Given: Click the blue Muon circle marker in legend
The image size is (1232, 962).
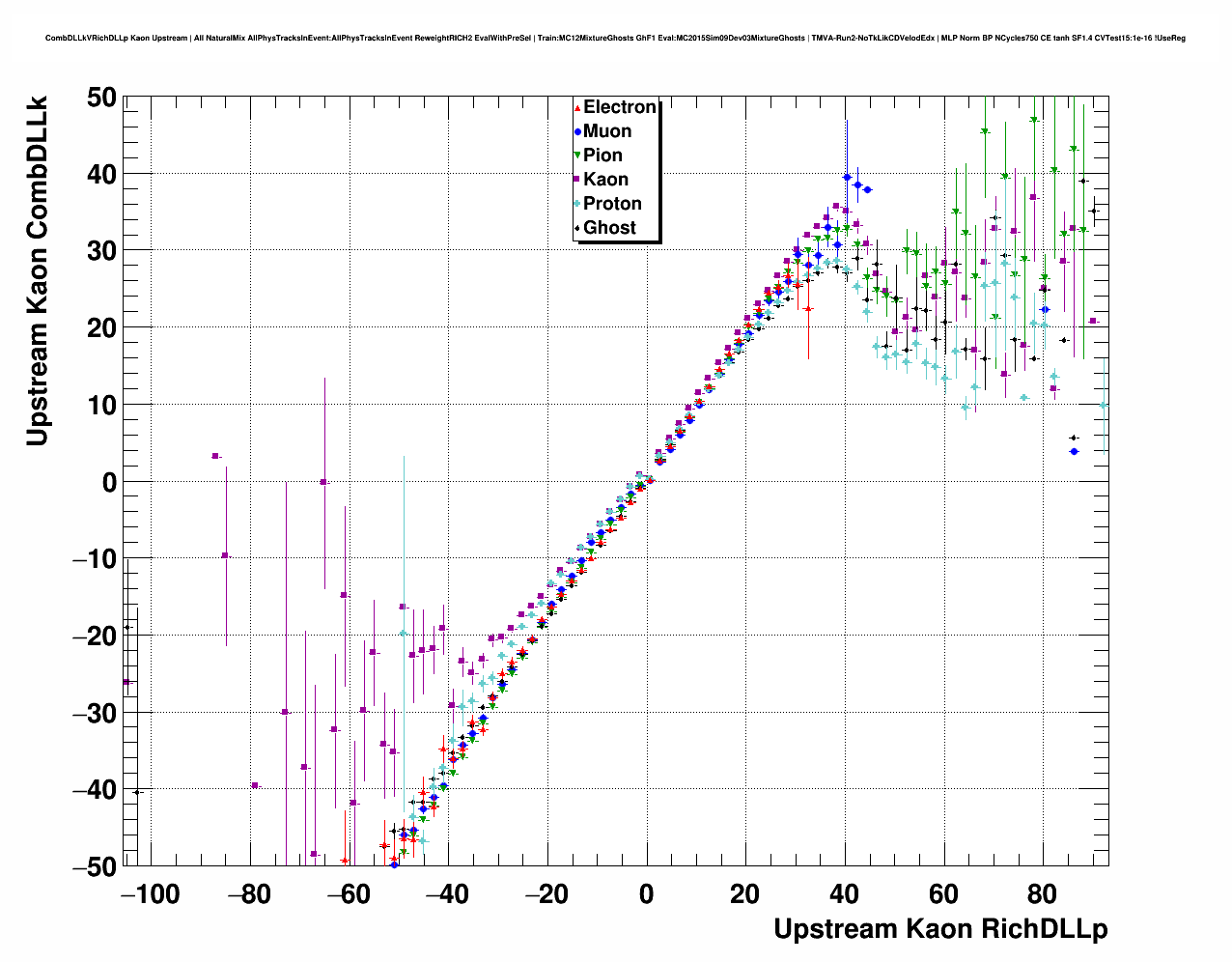Looking at the screenshot, I should [577, 132].
